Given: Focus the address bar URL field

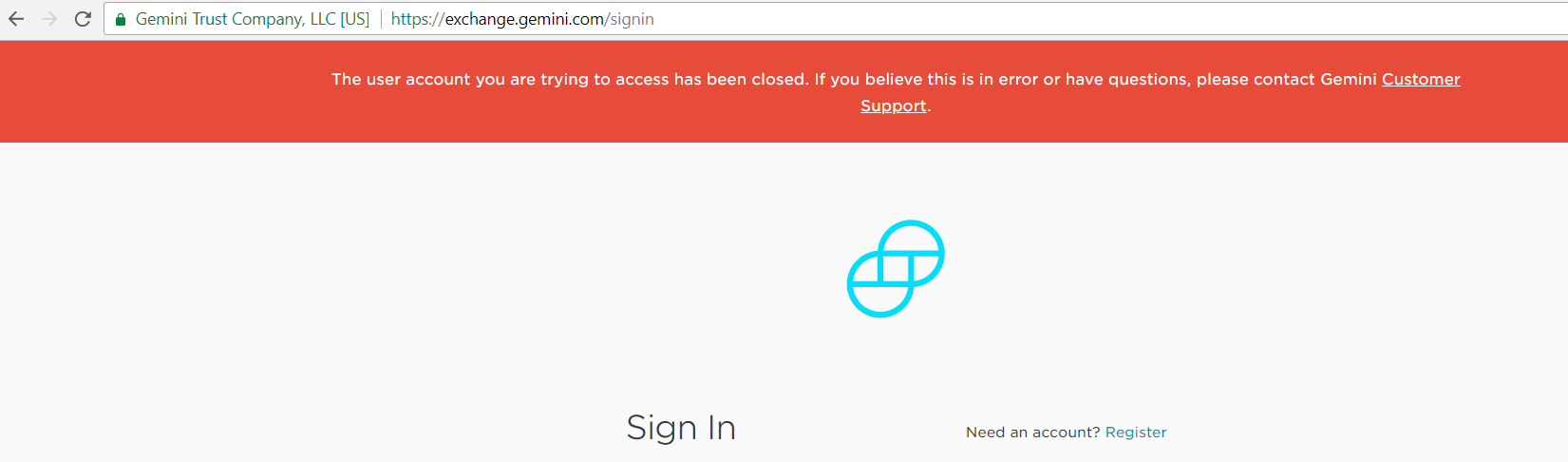Looking at the screenshot, I should pyautogui.click(x=978, y=19).
